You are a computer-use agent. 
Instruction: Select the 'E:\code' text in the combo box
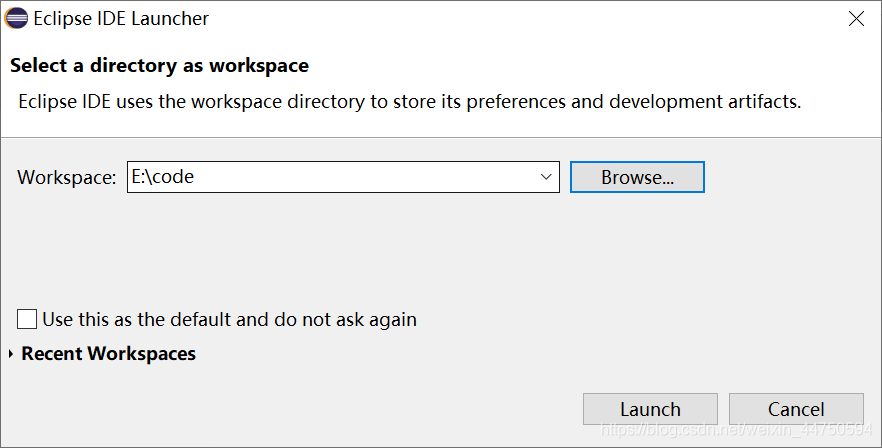click(x=163, y=177)
